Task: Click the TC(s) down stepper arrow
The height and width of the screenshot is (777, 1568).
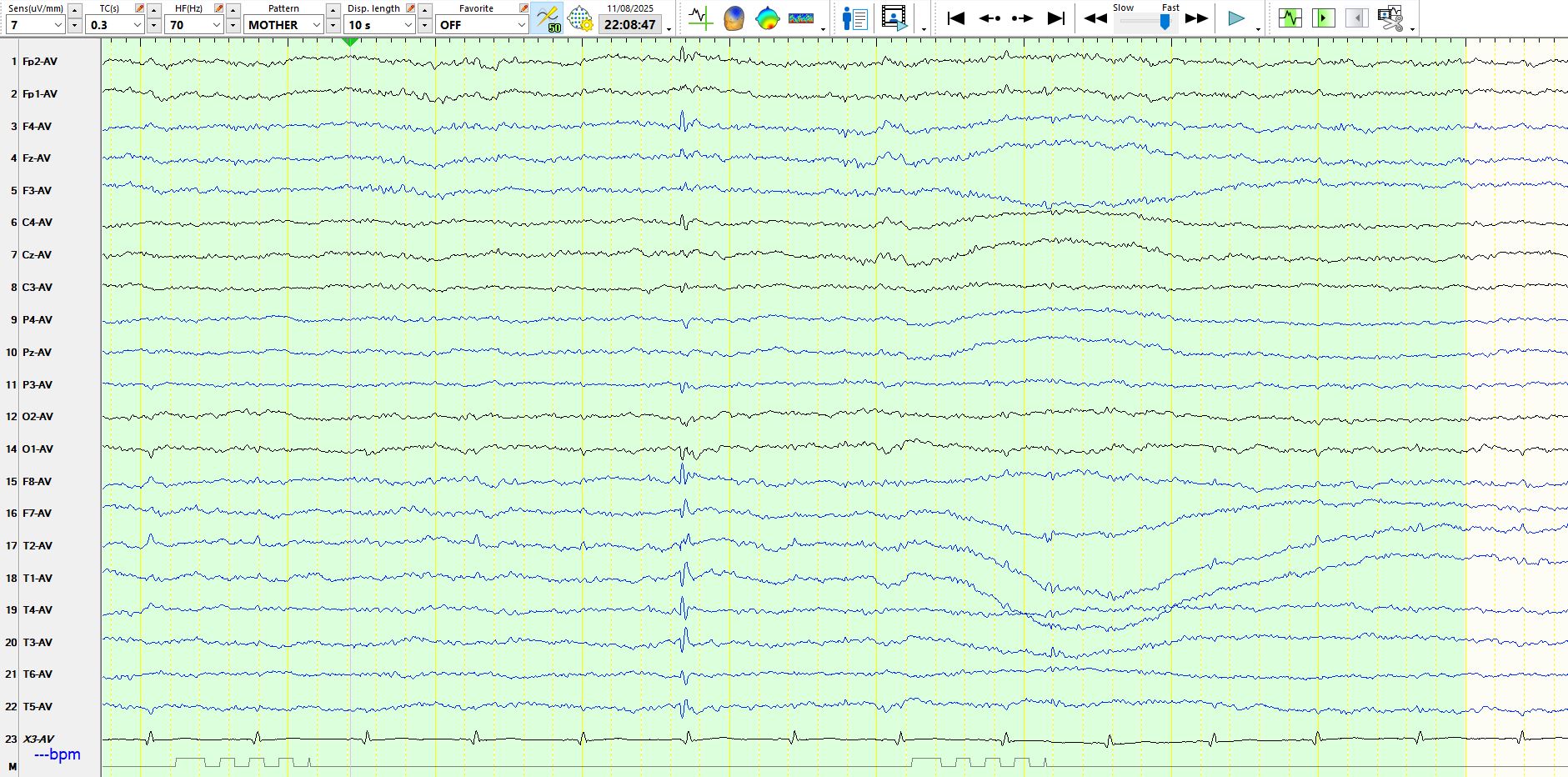Action: [153, 25]
